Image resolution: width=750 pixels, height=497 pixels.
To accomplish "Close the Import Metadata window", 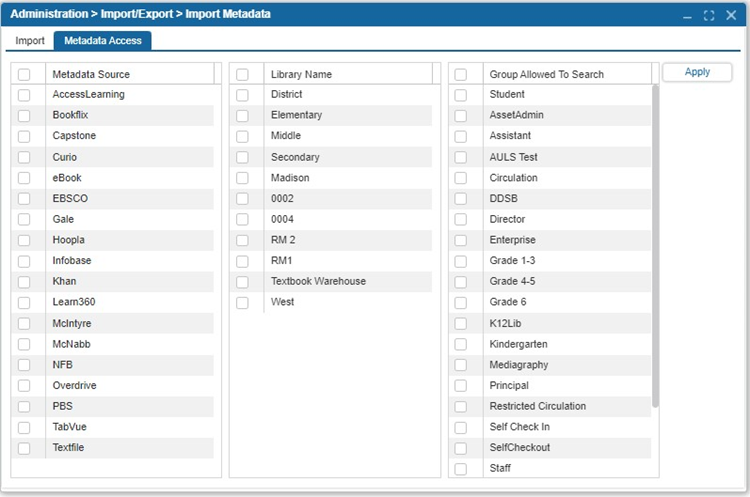I will tap(731, 15).
